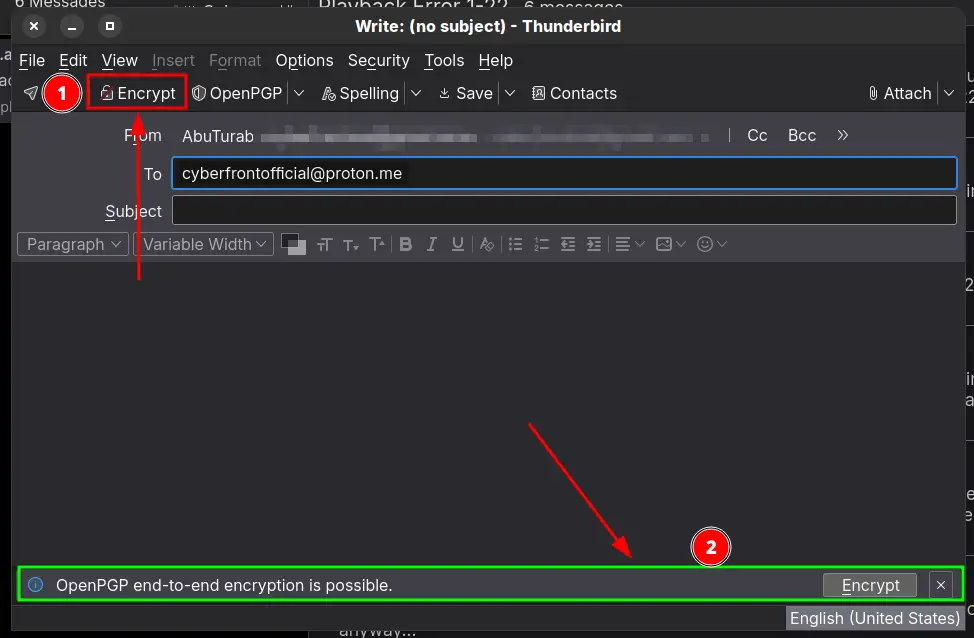The image size is (974, 638).
Task: Click the numbered list icon
Action: tap(541, 244)
